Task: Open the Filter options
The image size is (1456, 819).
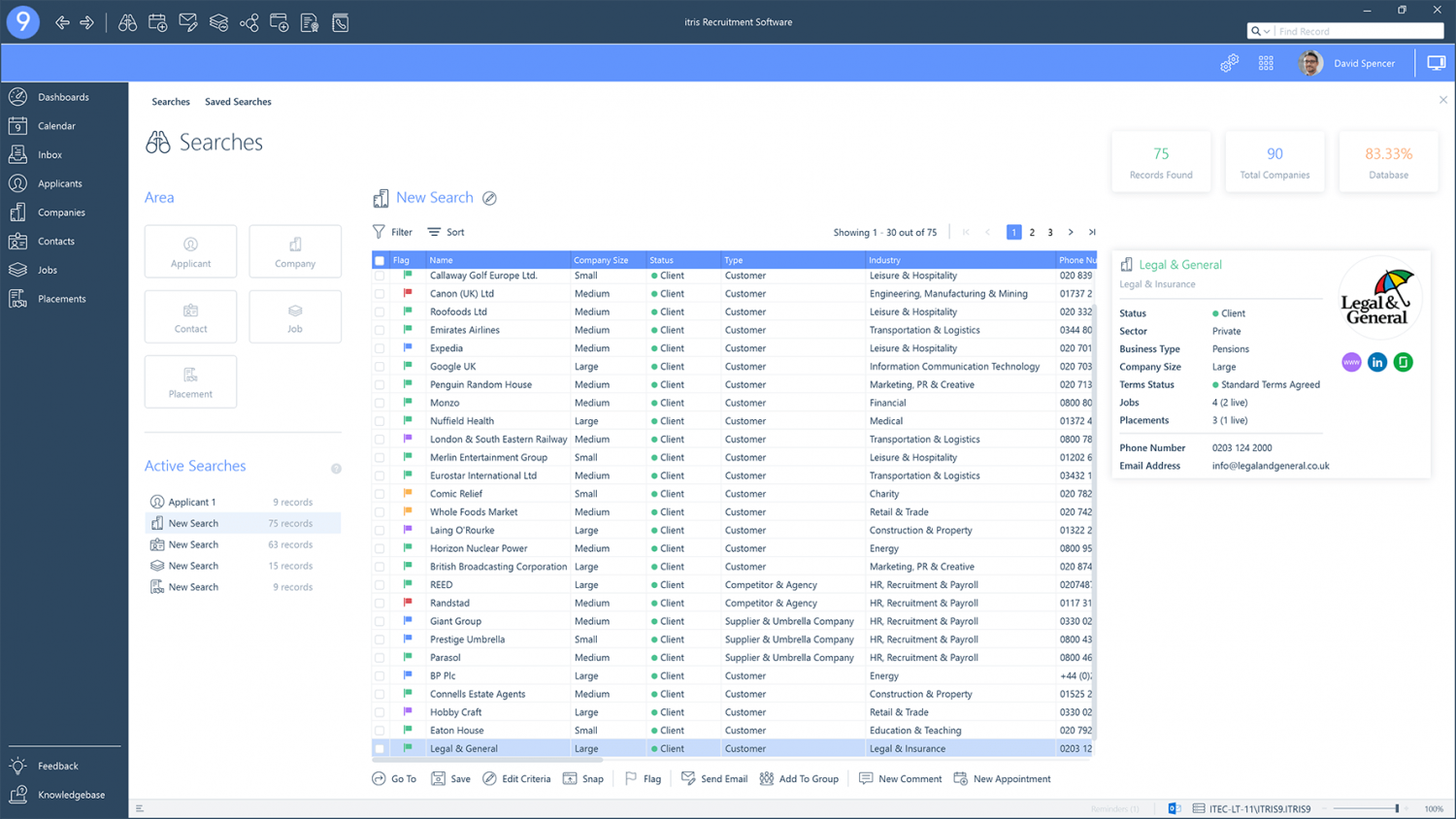Action: point(392,232)
